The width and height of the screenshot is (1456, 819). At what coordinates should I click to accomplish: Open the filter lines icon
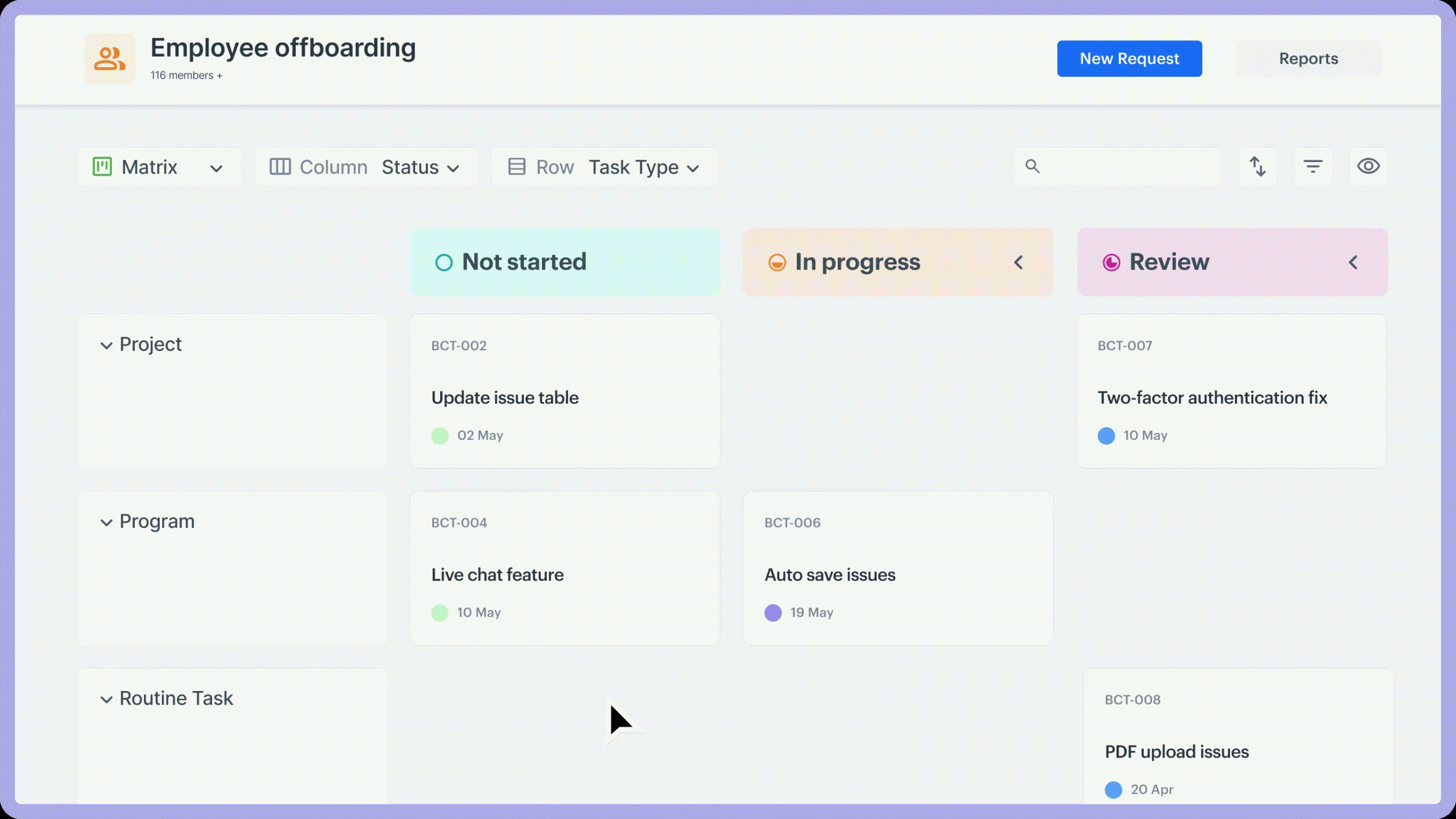click(x=1313, y=167)
